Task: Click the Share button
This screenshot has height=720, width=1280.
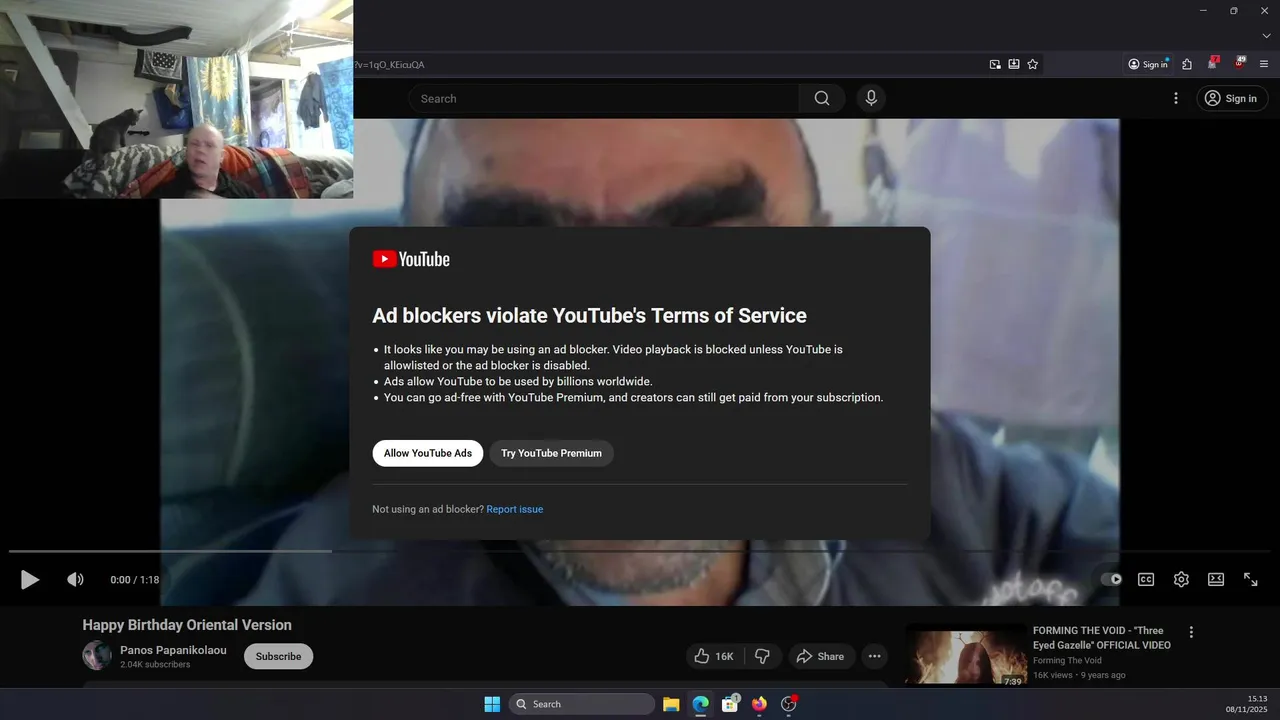Action: (820, 656)
